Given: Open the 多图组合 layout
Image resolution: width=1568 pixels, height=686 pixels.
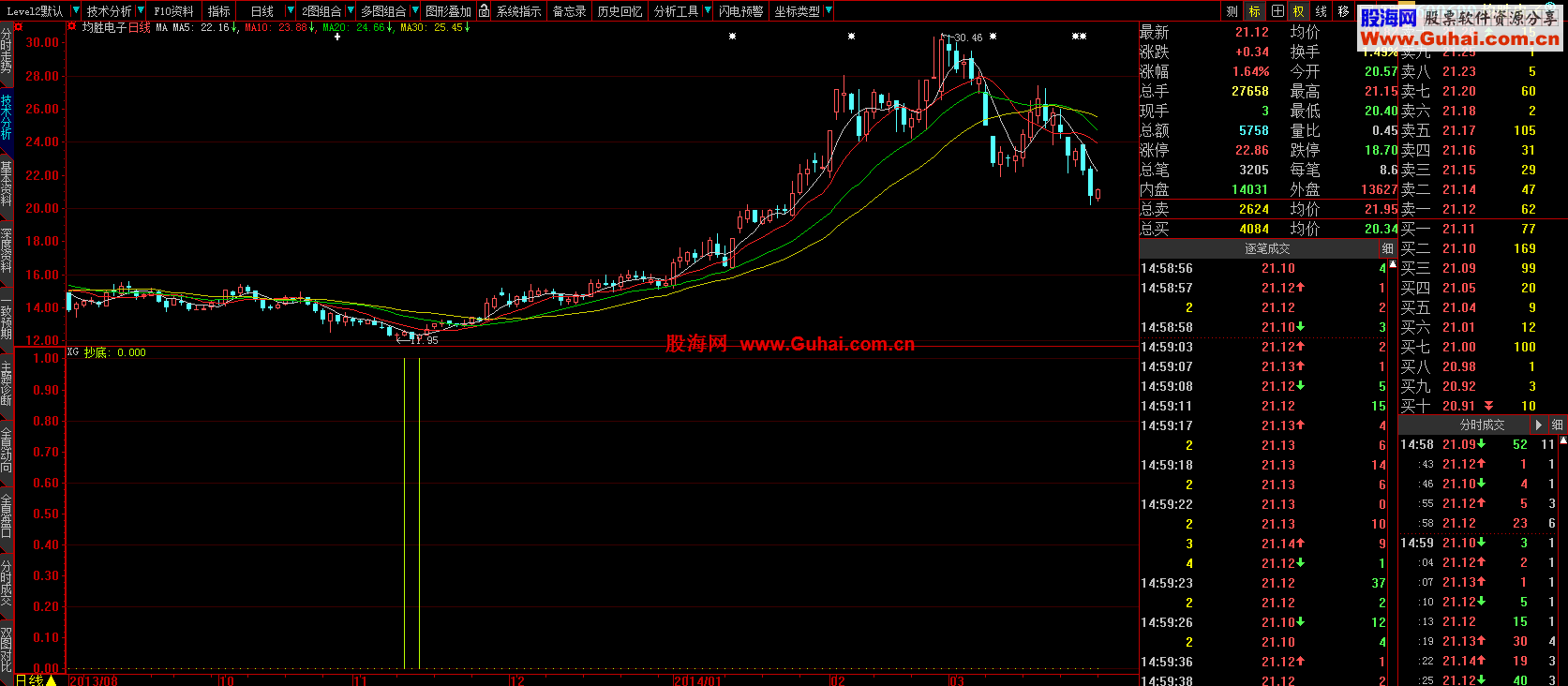Looking at the screenshot, I should 383,11.
